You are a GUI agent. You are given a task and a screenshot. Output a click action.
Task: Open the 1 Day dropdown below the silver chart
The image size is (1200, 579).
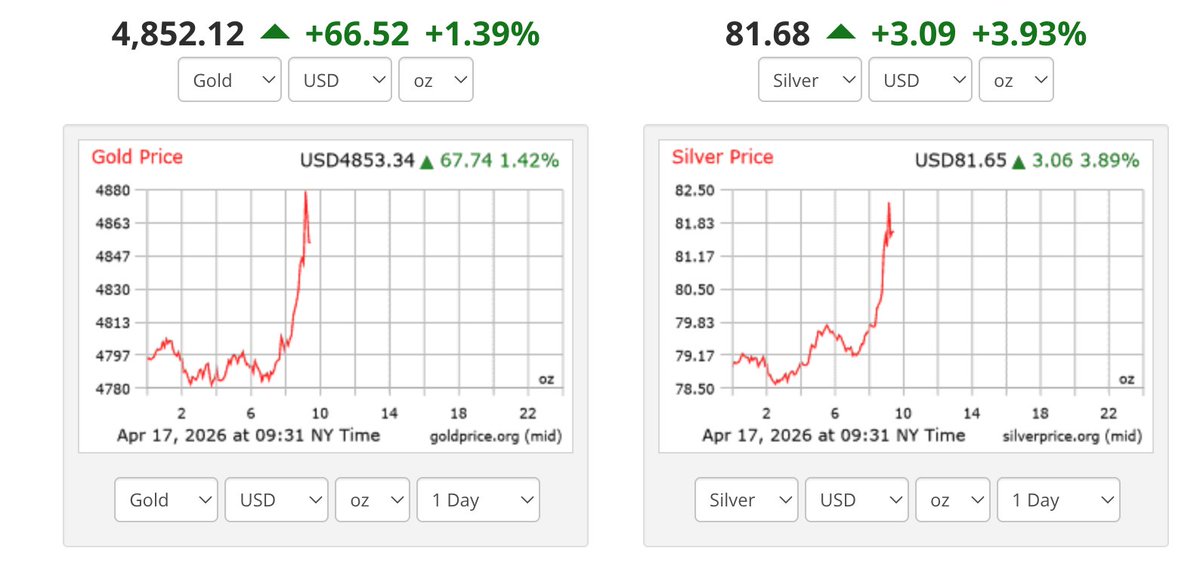pos(1058,499)
